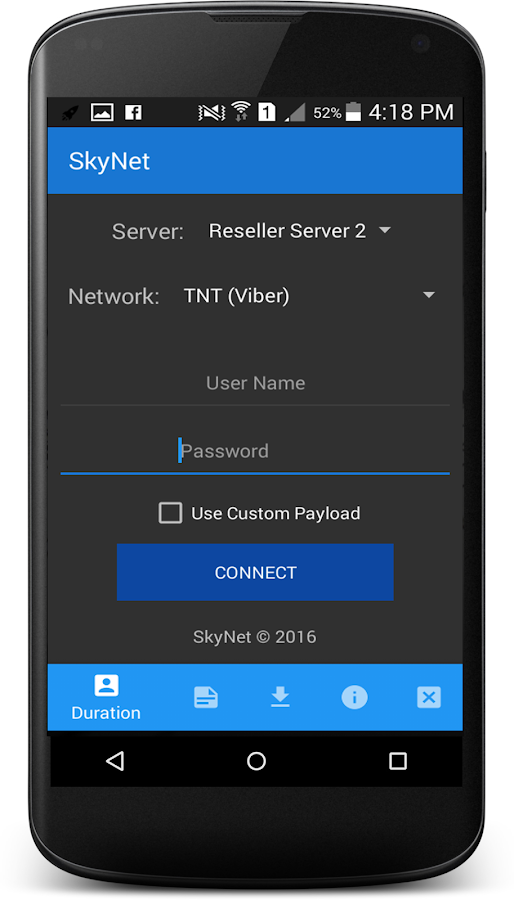Tap the Wi-Fi icon in status bar
The image size is (514, 900).
point(242,111)
